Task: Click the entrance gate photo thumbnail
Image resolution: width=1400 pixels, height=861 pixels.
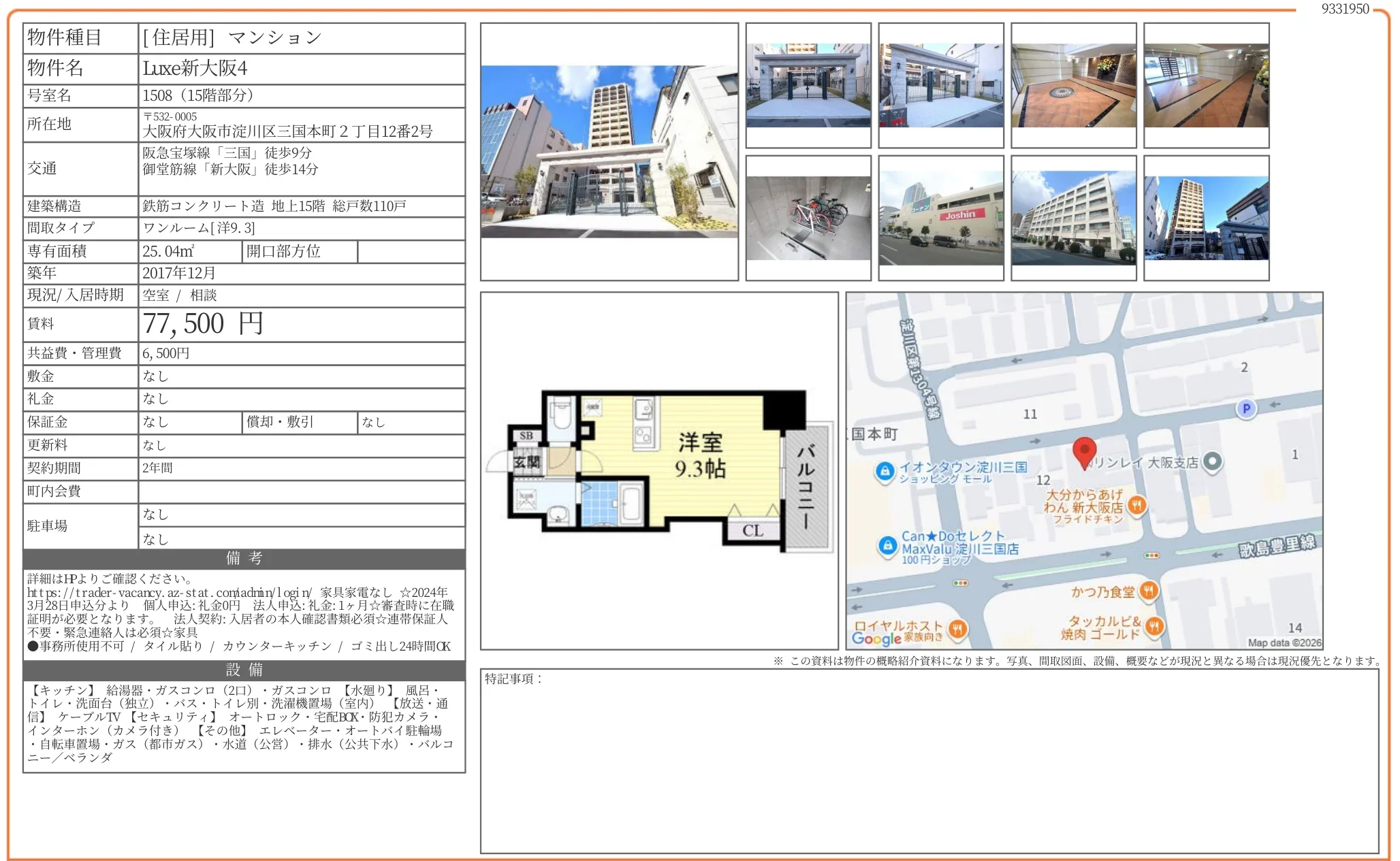Action: (x=809, y=84)
